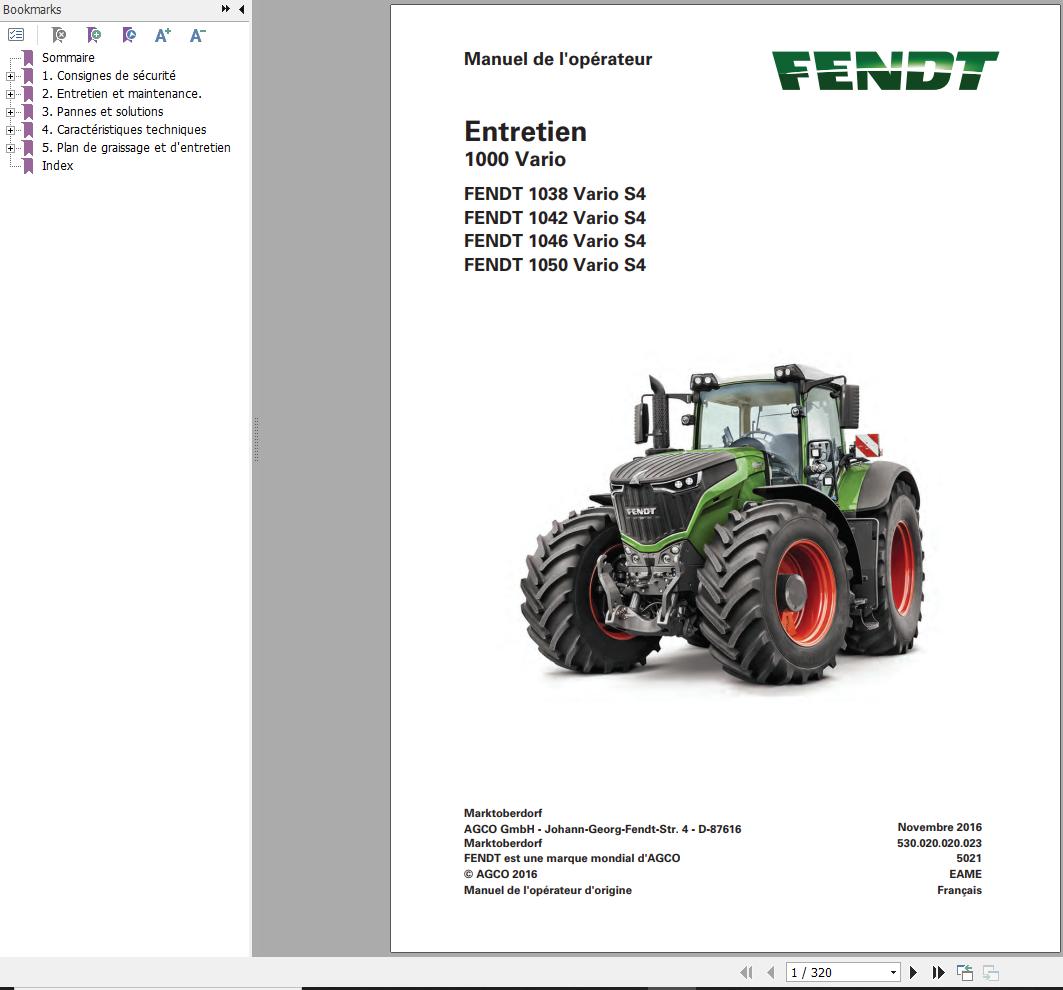1063x990 pixels.
Task: Decrease bookmark font size with A- icon
Action: coord(197,35)
